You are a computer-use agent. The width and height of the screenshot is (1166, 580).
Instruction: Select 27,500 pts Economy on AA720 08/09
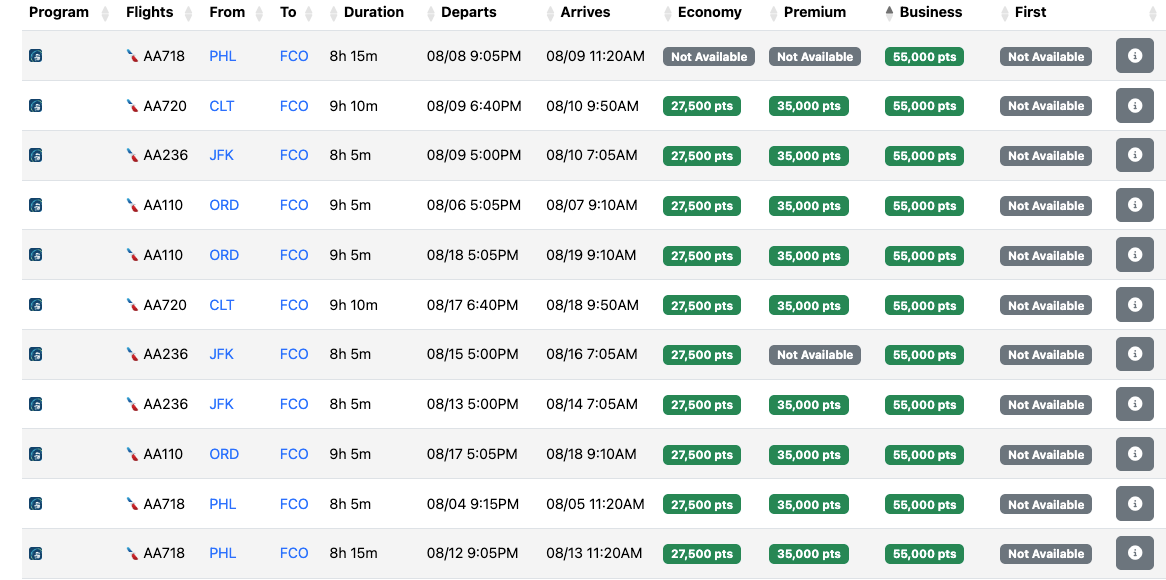click(x=702, y=106)
